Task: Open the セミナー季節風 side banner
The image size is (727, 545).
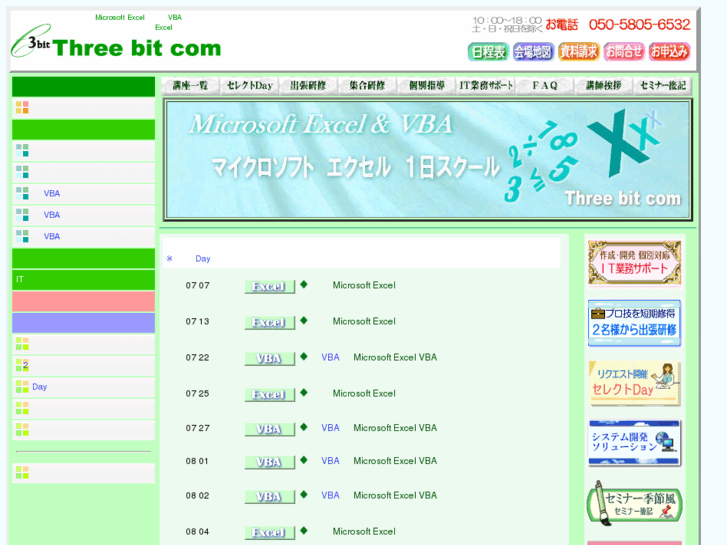Action: pyautogui.click(x=634, y=503)
